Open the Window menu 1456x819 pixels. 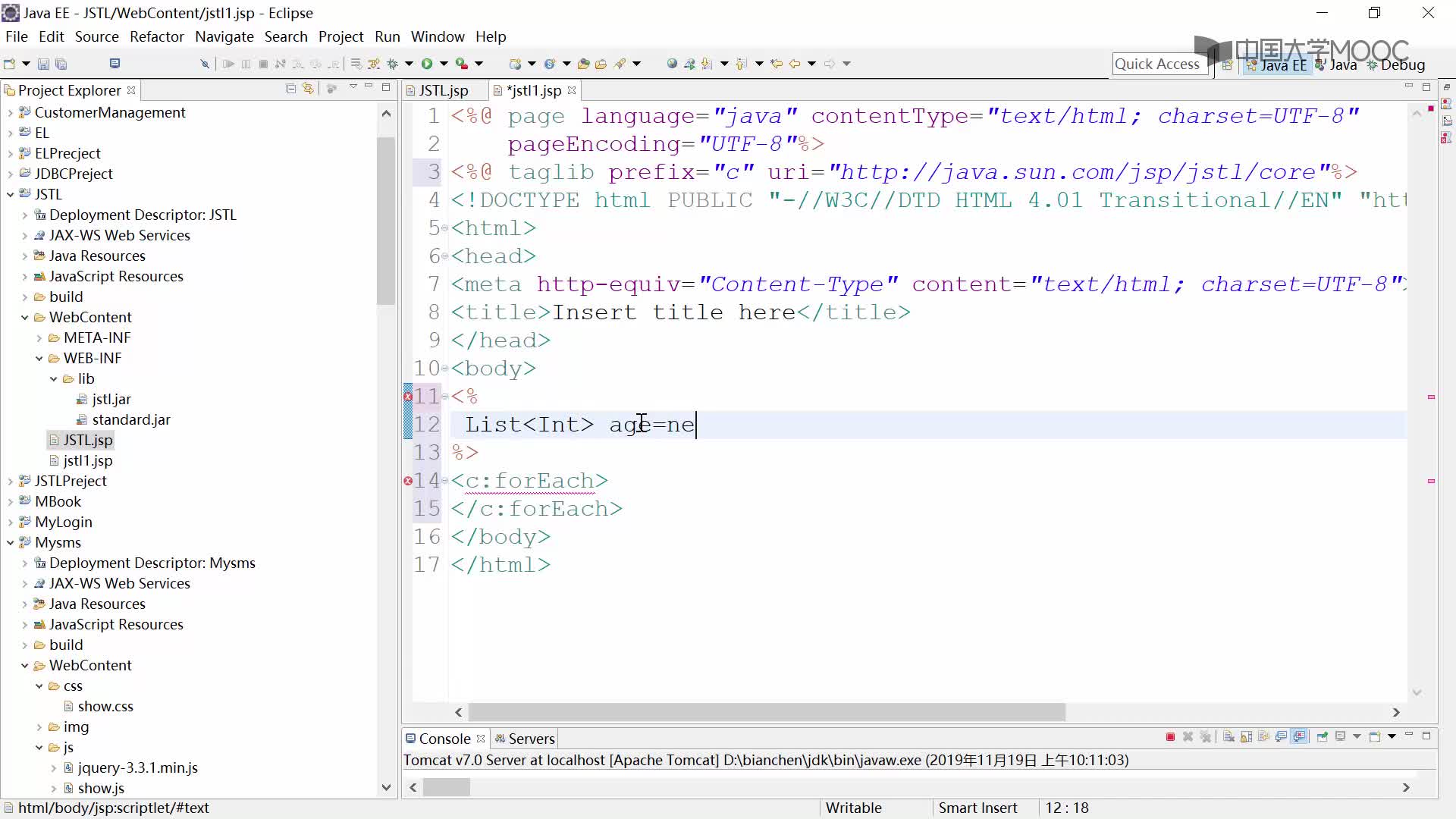[x=438, y=36]
